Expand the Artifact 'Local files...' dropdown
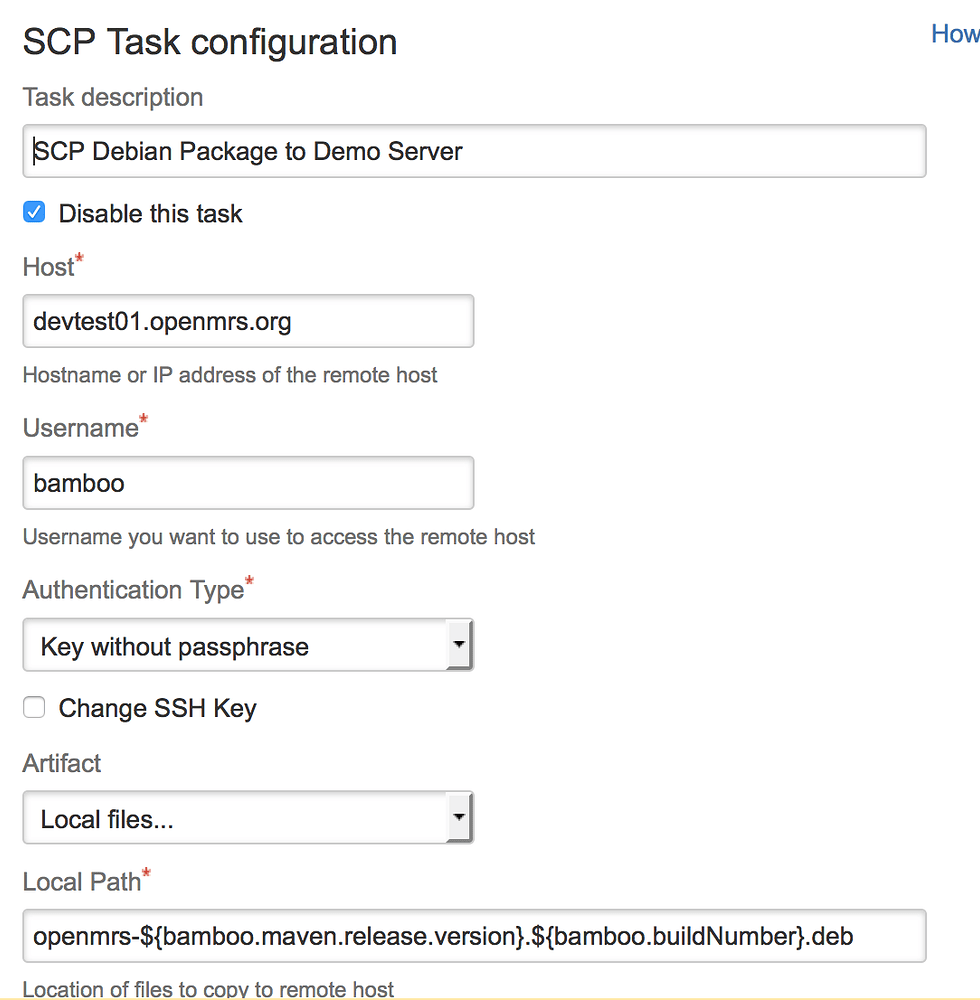The width and height of the screenshot is (980, 1000). click(235, 819)
